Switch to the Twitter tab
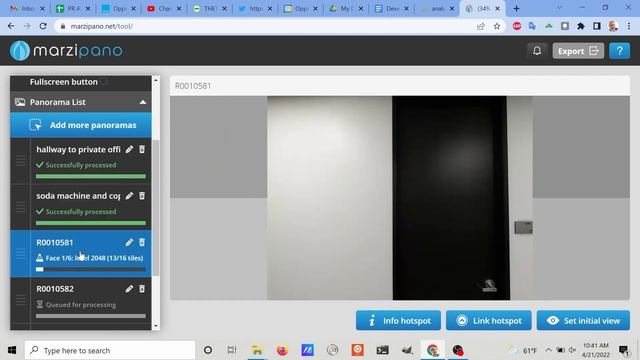 coord(255,9)
